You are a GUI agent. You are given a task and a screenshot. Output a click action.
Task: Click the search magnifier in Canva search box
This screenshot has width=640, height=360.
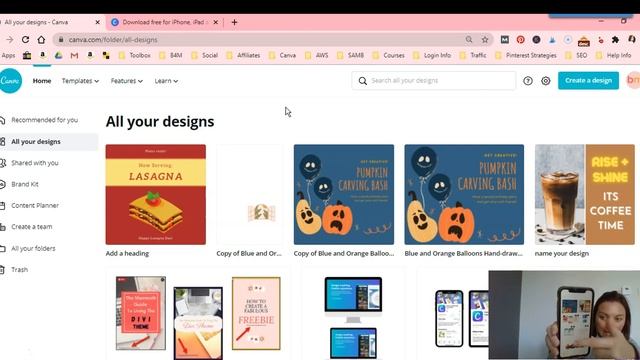tap(362, 81)
